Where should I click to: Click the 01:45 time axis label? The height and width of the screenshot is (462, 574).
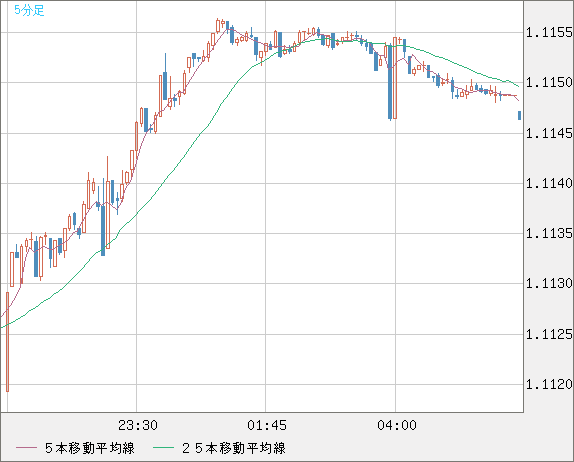267,425
